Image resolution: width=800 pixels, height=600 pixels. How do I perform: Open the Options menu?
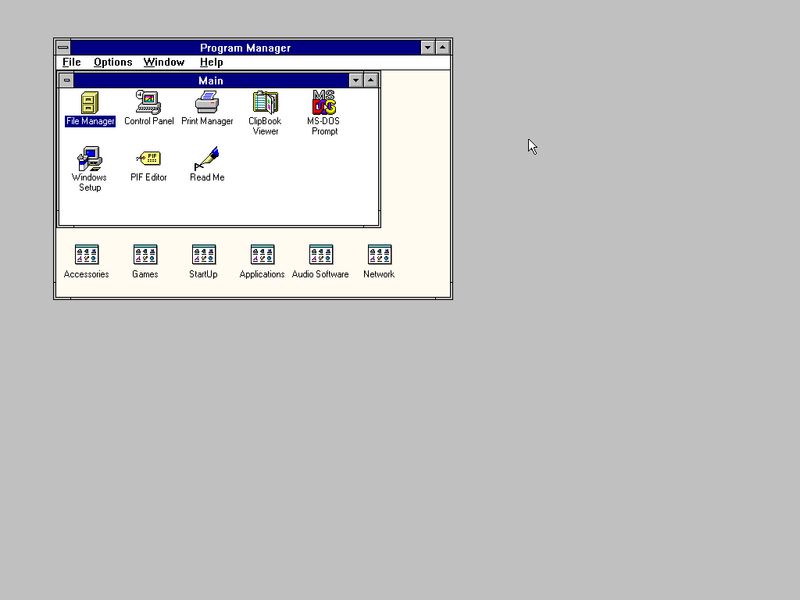click(113, 62)
